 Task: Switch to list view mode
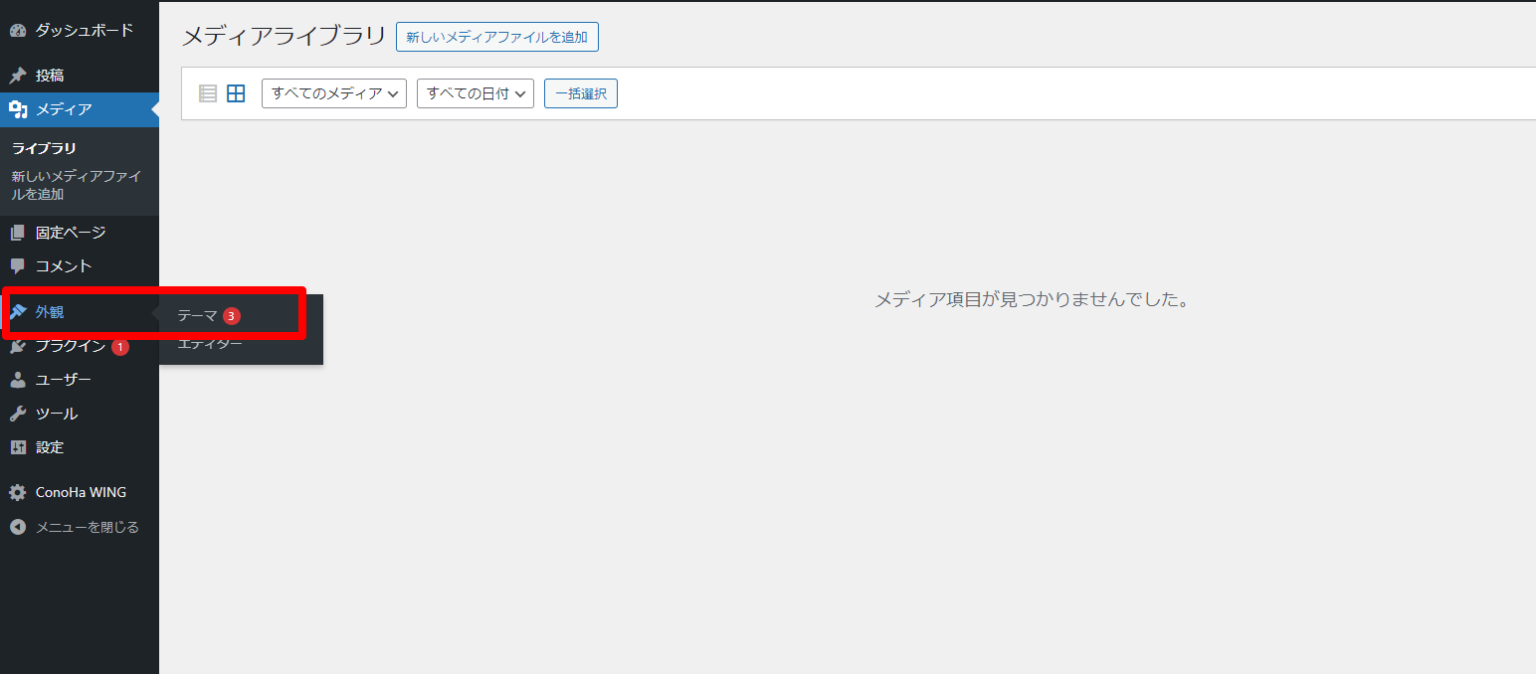[x=208, y=94]
